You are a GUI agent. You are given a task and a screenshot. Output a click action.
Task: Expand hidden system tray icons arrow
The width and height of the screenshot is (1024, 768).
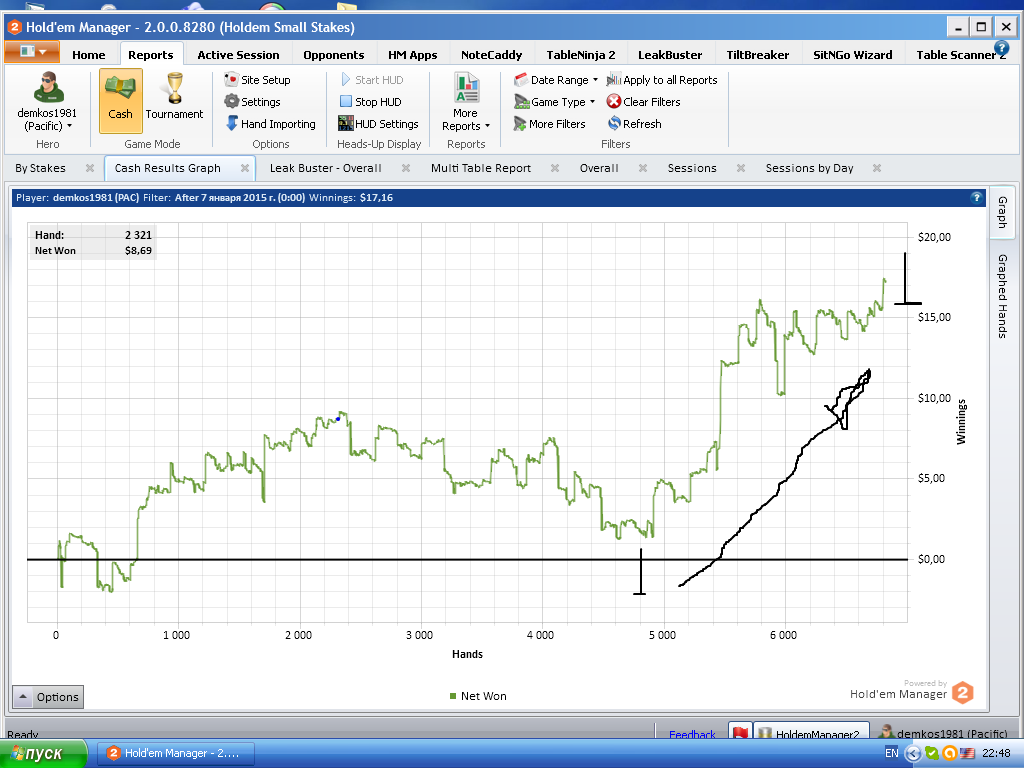913,754
